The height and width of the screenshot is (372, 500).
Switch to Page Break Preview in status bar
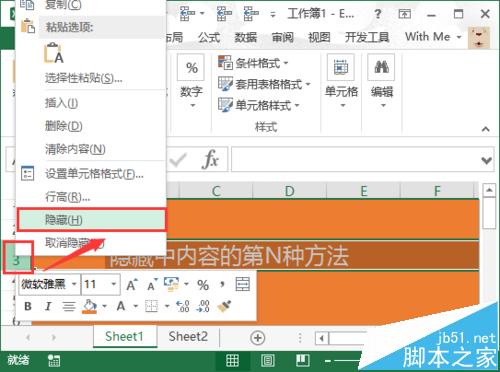[303, 360]
